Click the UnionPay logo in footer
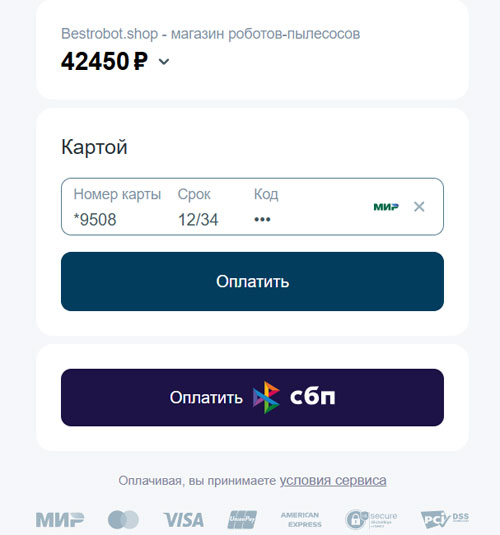This screenshot has height=535, width=500. click(242, 520)
